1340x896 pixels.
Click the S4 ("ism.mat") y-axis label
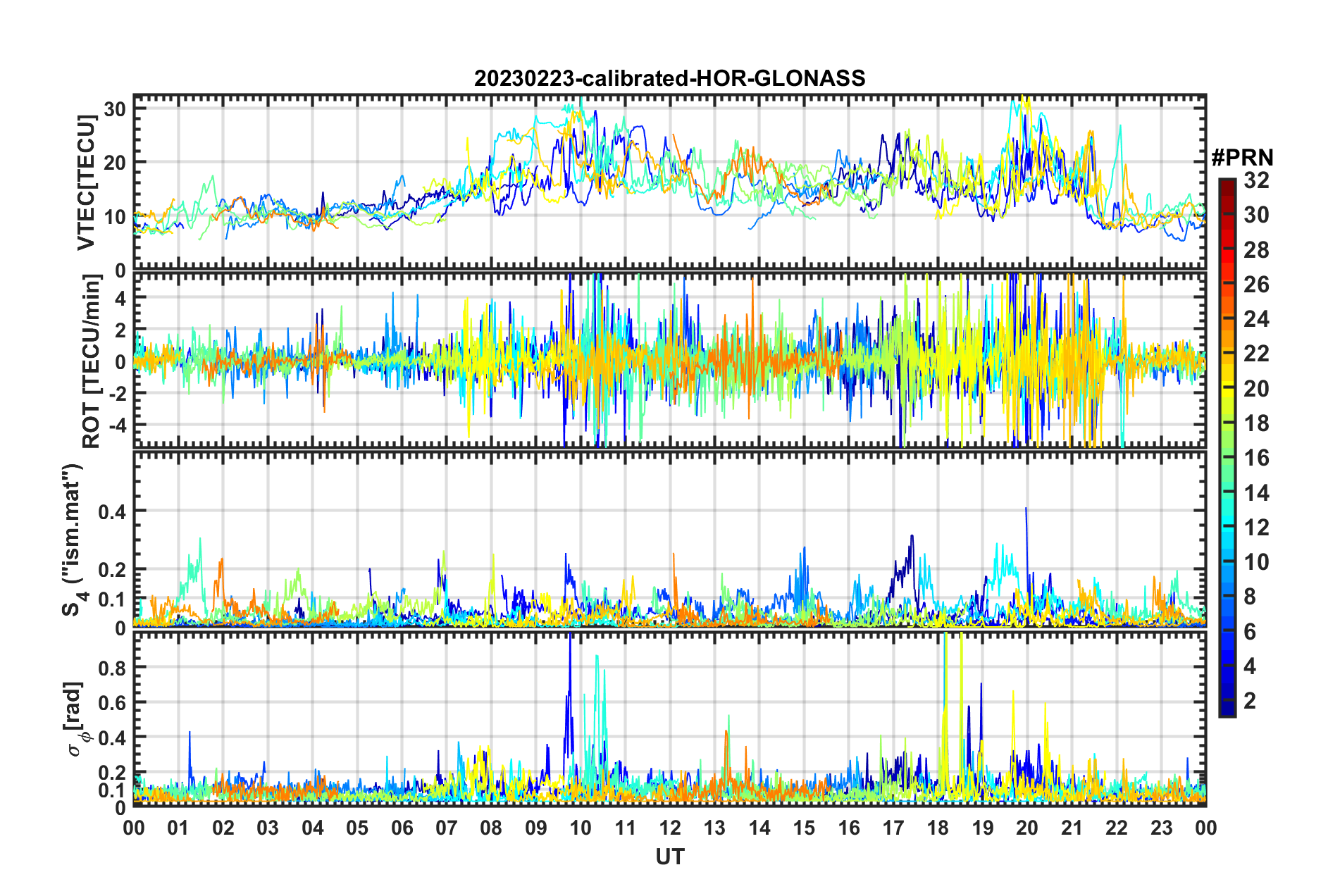click(73, 540)
